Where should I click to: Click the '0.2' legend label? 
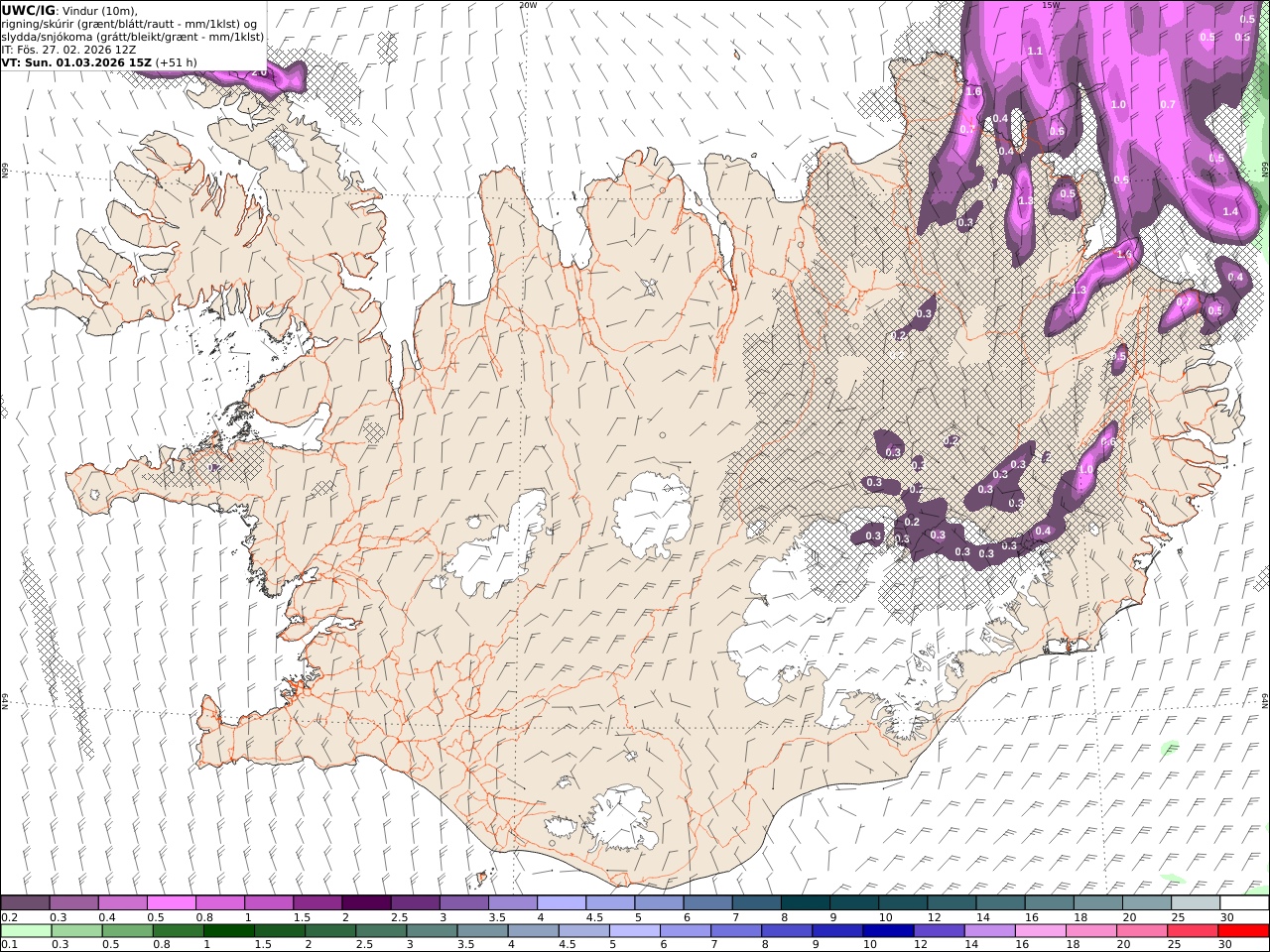[x=9, y=917]
